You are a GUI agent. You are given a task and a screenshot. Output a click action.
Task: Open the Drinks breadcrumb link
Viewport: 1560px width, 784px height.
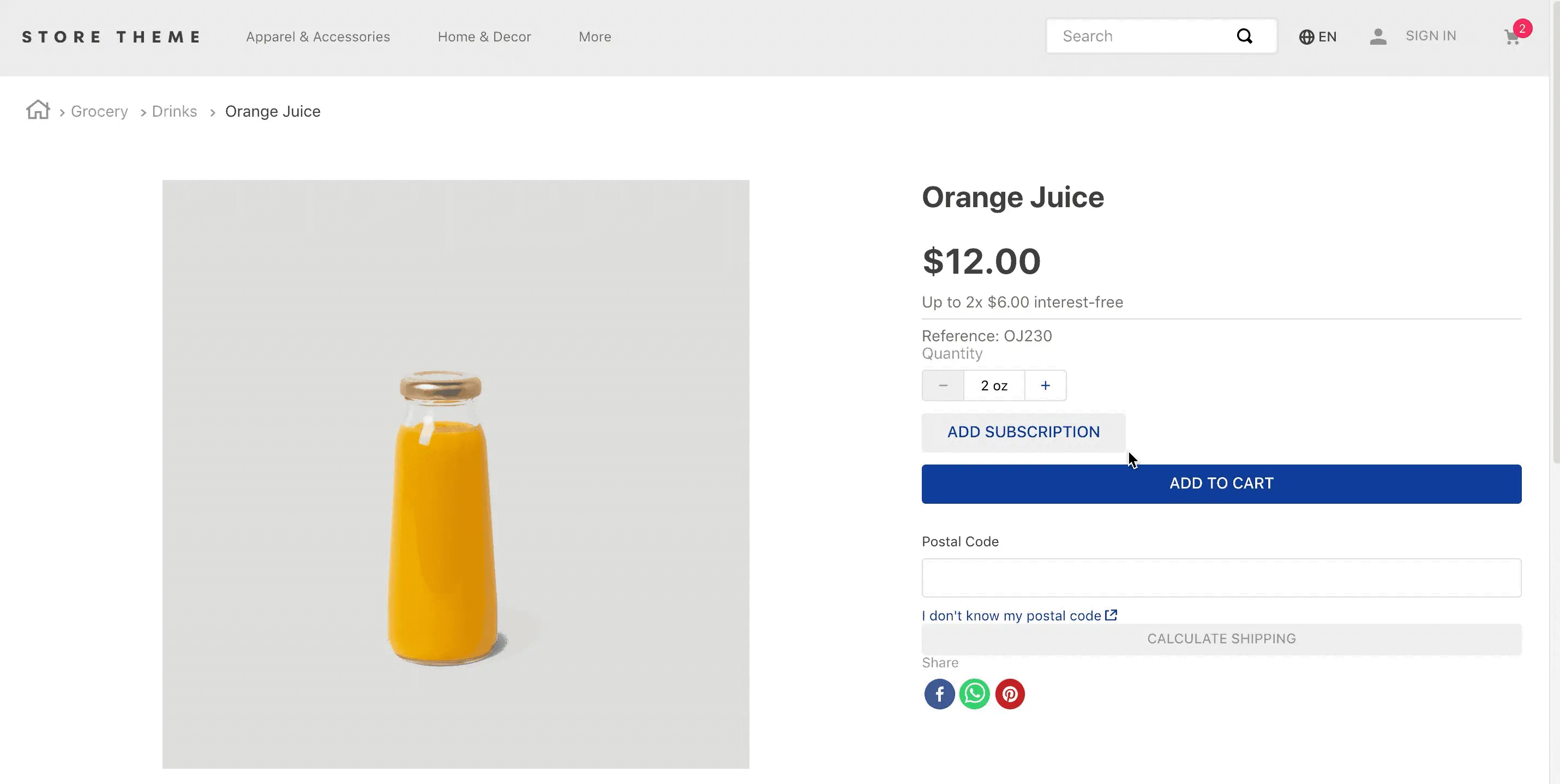(174, 111)
